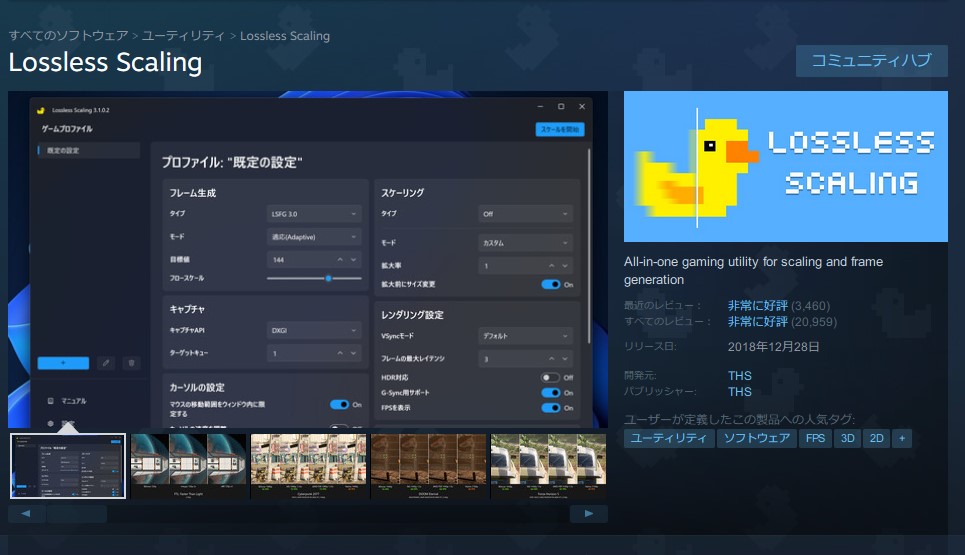Select the 'ユーティリティ' tag
The image size is (965, 555).
669,438
